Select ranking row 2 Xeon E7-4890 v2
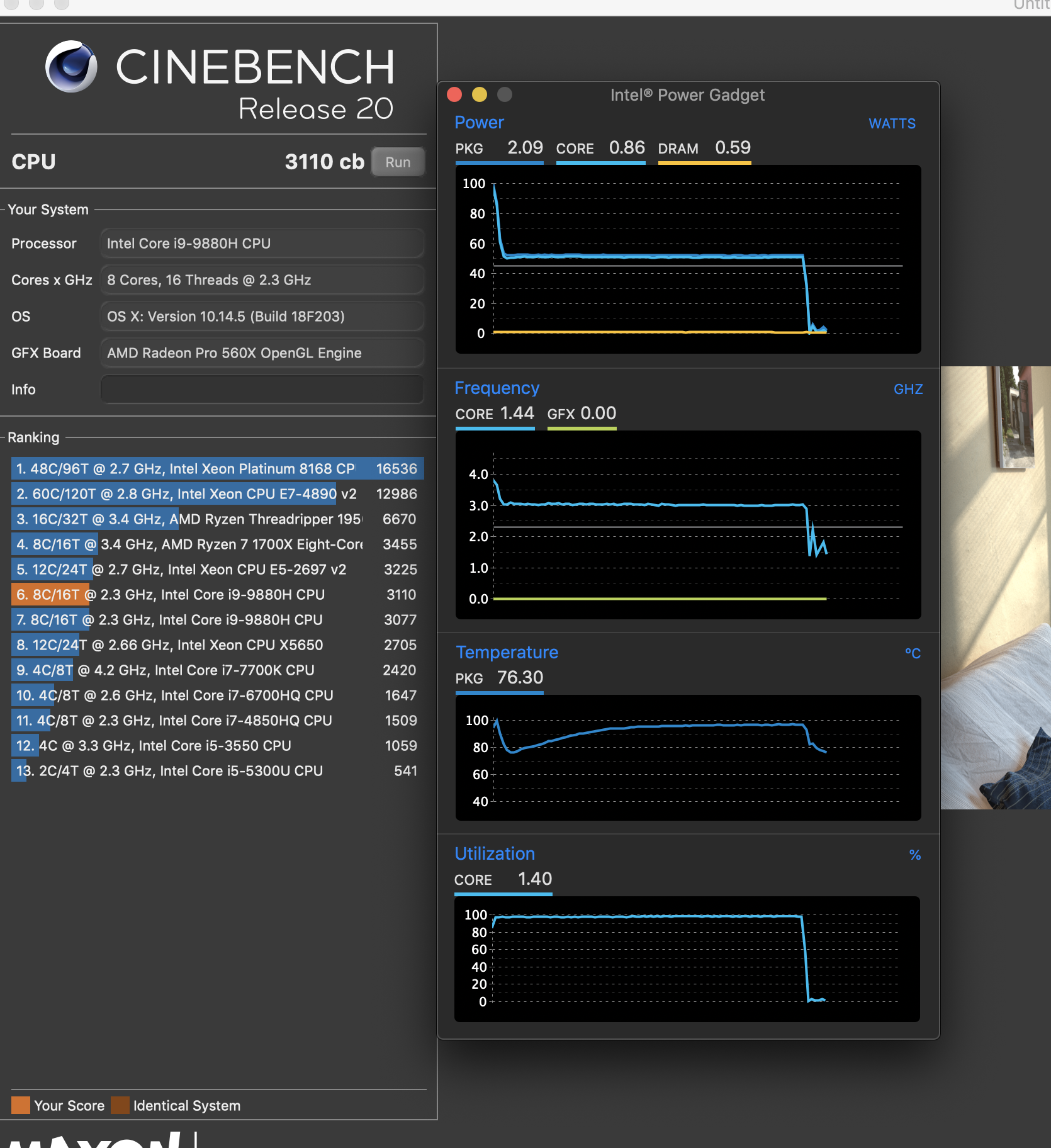The image size is (1051, 1148). 217,494
